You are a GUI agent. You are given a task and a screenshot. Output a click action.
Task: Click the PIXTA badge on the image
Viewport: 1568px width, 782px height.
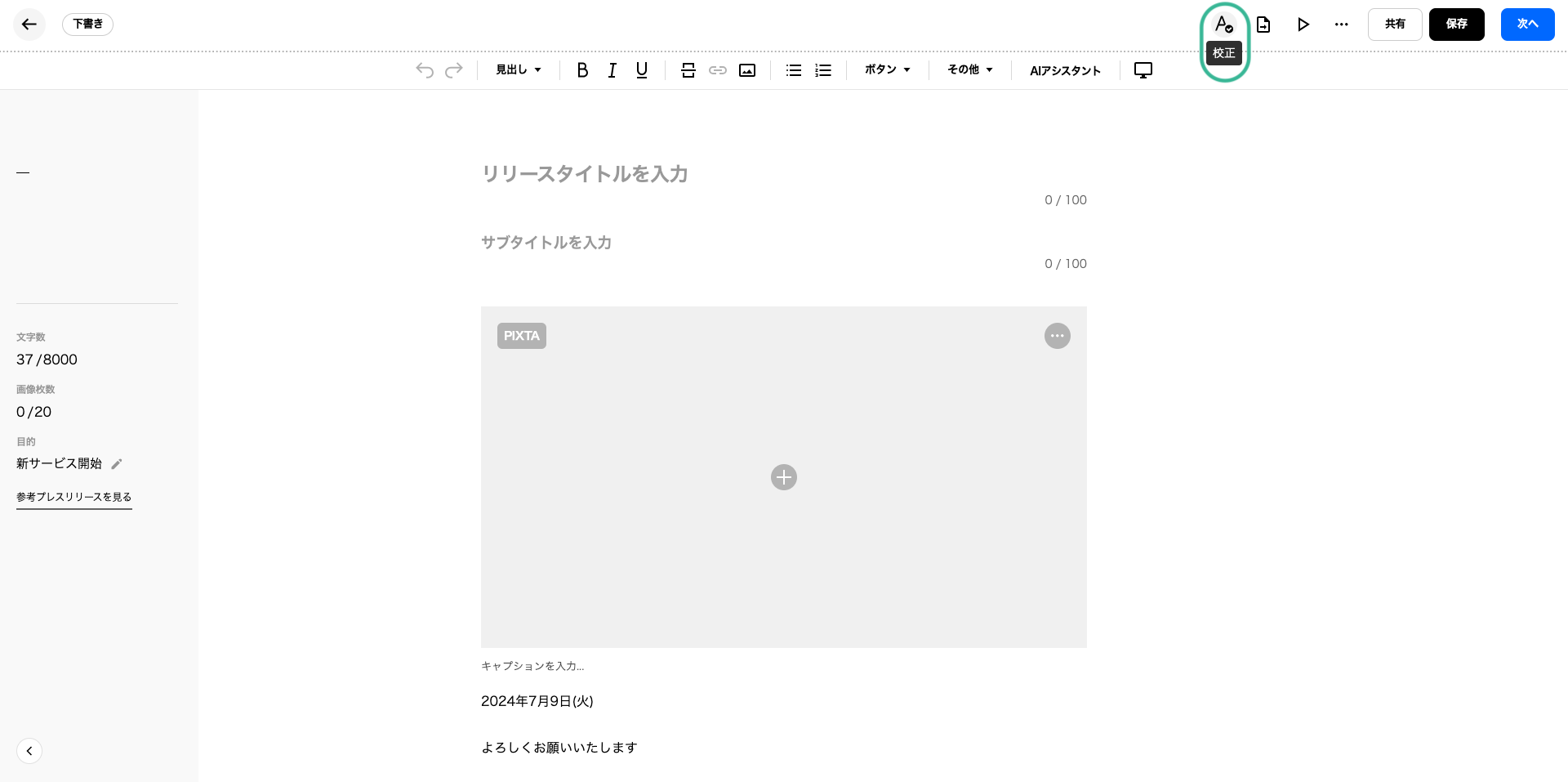point(522,336)
